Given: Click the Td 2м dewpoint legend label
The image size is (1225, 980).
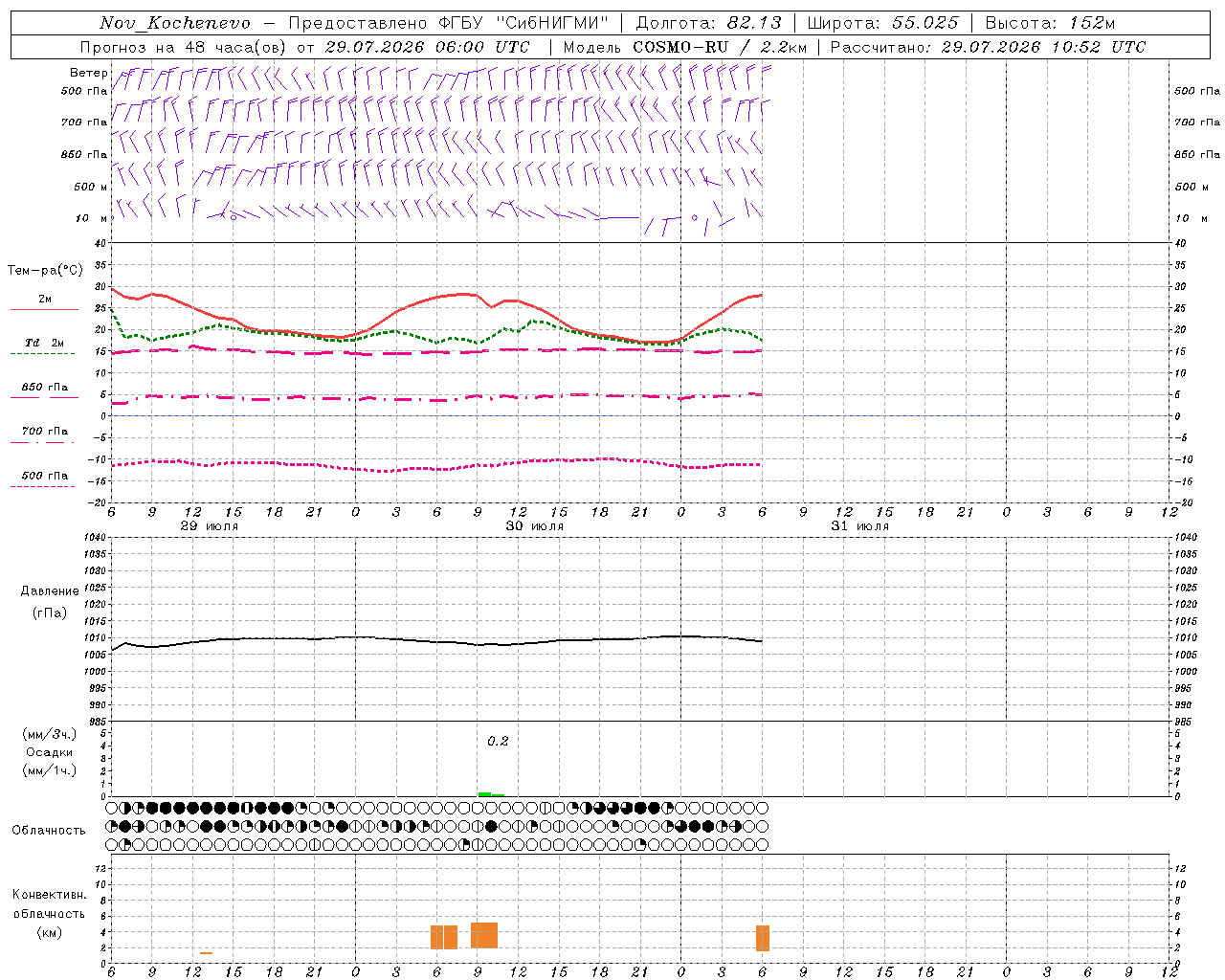Looking at the screenshot, I should 44,342.
